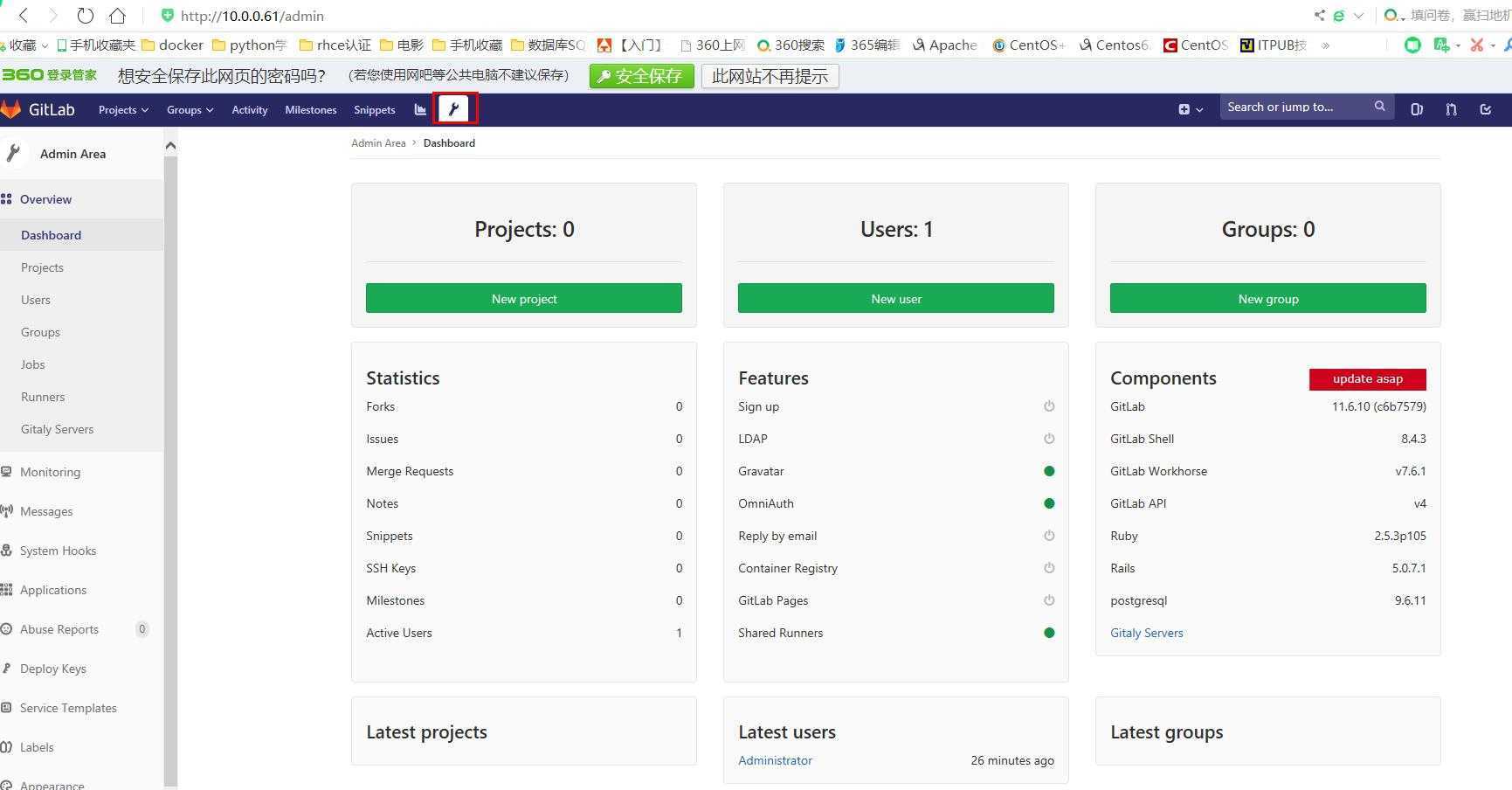1512x790 pixels.
Task: Open Activity in the top navigation
Action: pos(249,110)
